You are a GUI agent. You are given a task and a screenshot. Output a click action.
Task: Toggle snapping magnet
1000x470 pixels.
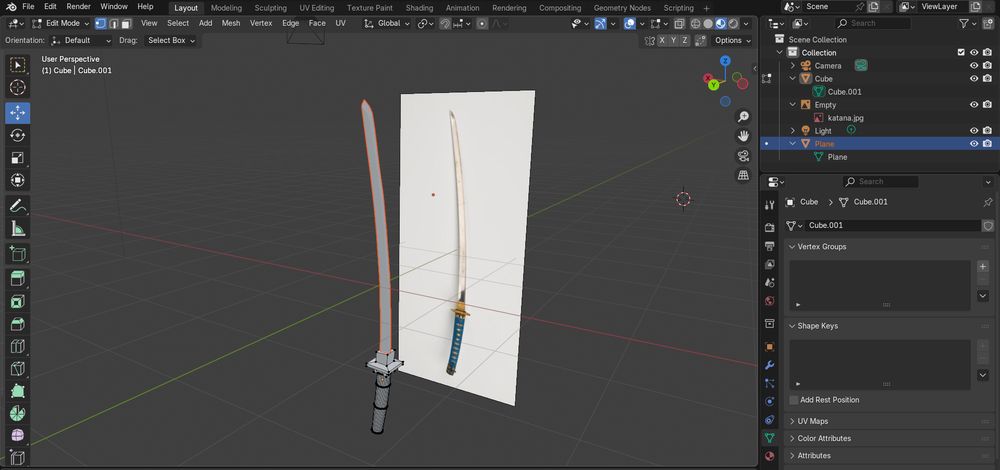pyautogui.click(x=445, y=24)
